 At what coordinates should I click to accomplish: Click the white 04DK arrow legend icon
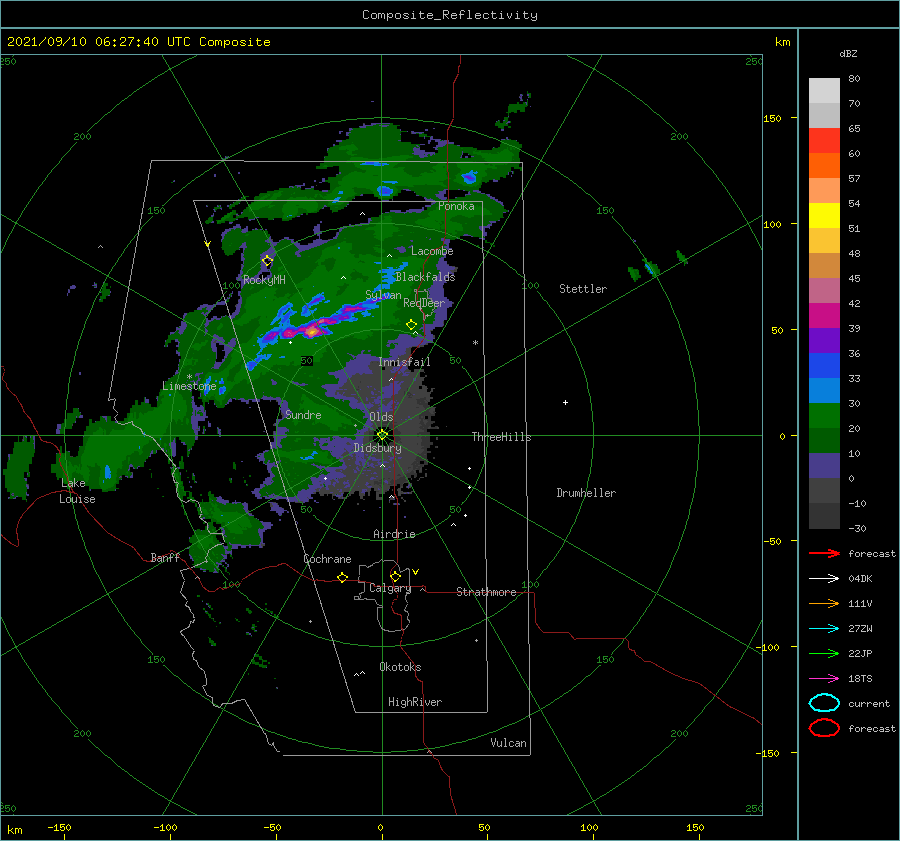[x=824, y=579]
